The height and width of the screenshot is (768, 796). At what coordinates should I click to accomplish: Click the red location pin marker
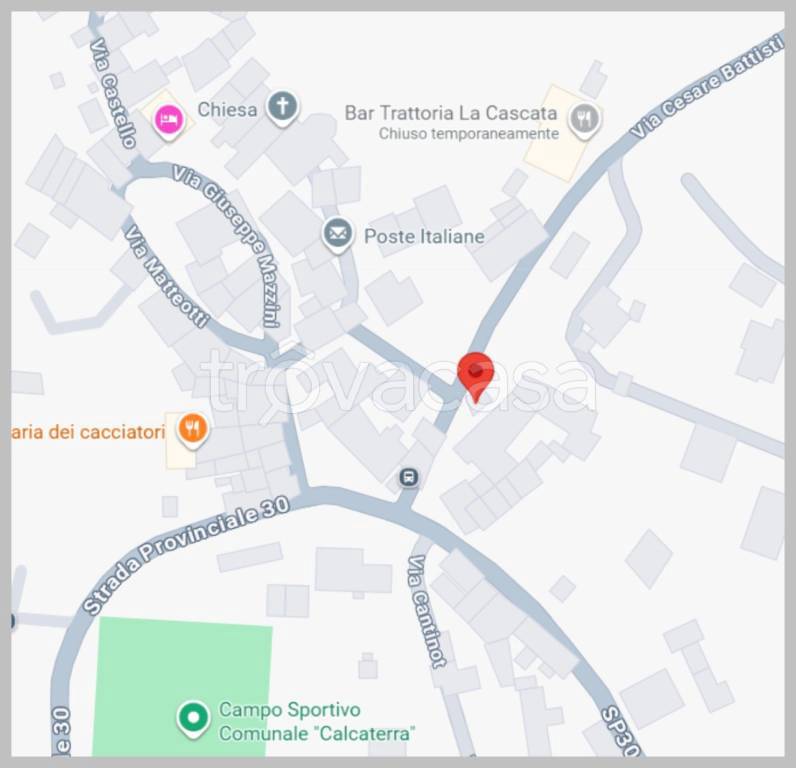pos(476,377)
